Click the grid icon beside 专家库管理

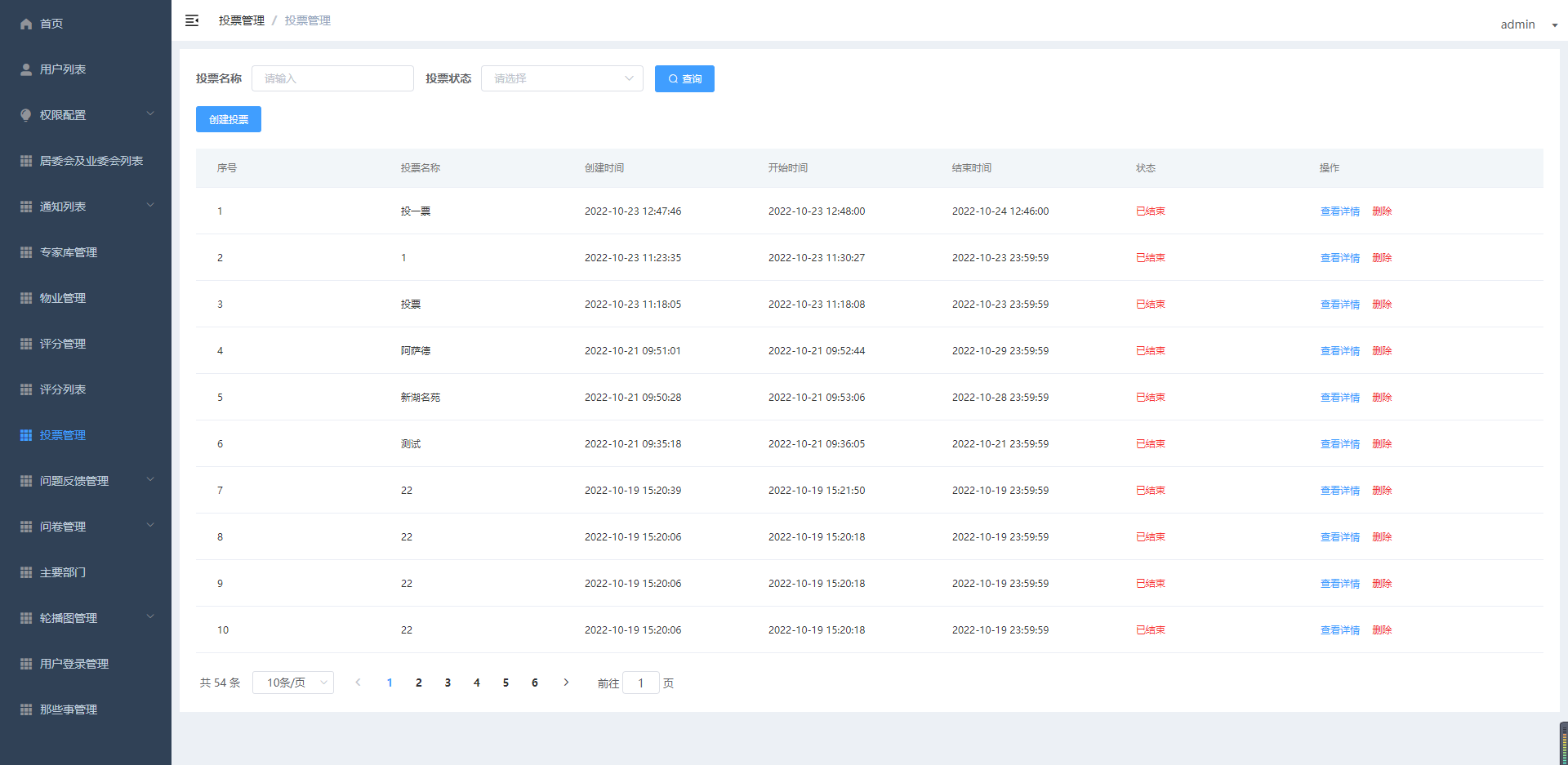pyautogui.click(x=26, y=252)
